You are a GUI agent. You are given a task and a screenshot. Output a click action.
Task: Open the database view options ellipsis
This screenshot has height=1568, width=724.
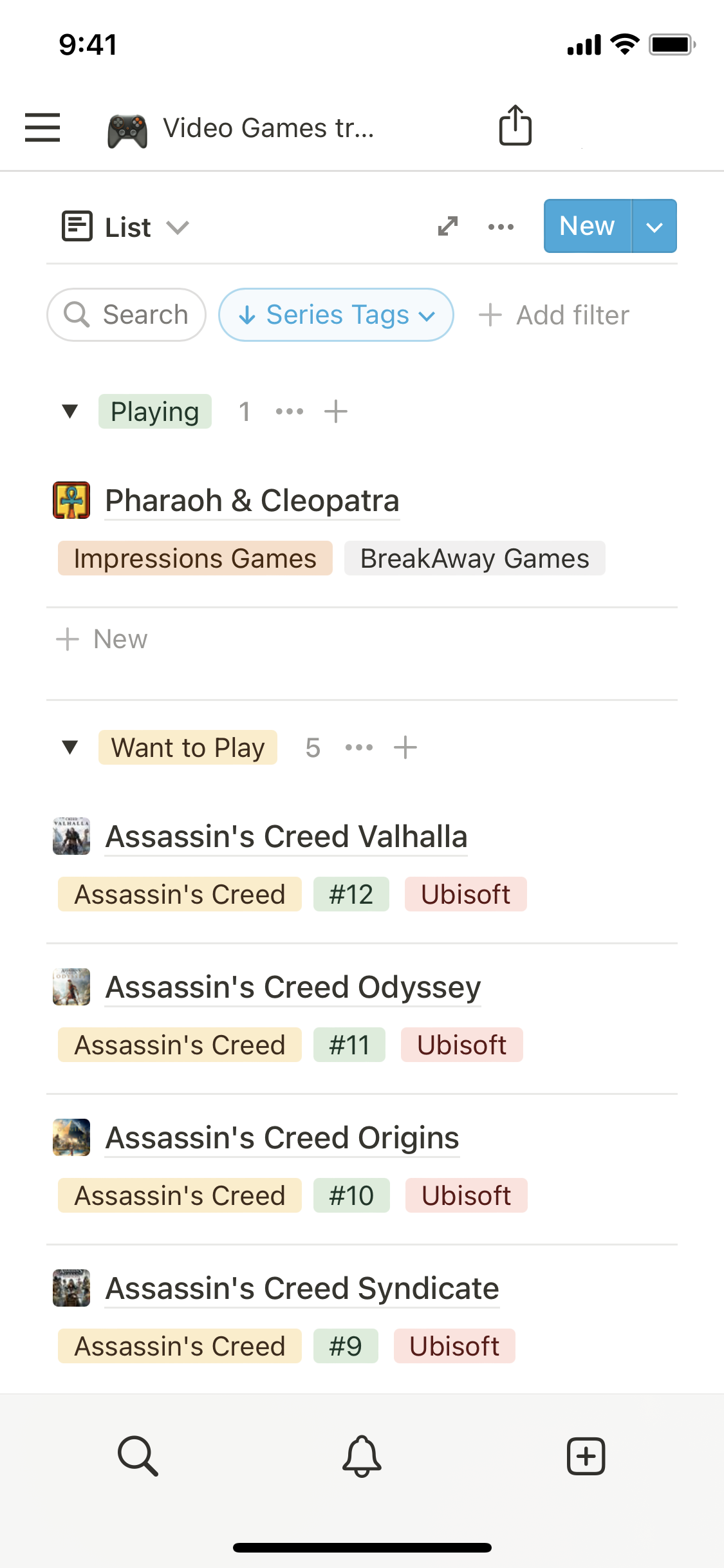point(501,227)
